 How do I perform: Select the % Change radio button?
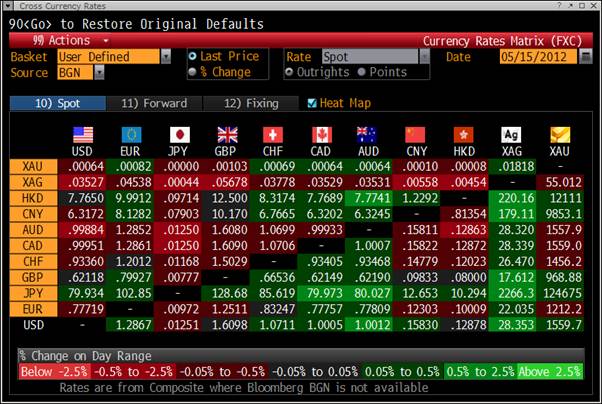193,72
